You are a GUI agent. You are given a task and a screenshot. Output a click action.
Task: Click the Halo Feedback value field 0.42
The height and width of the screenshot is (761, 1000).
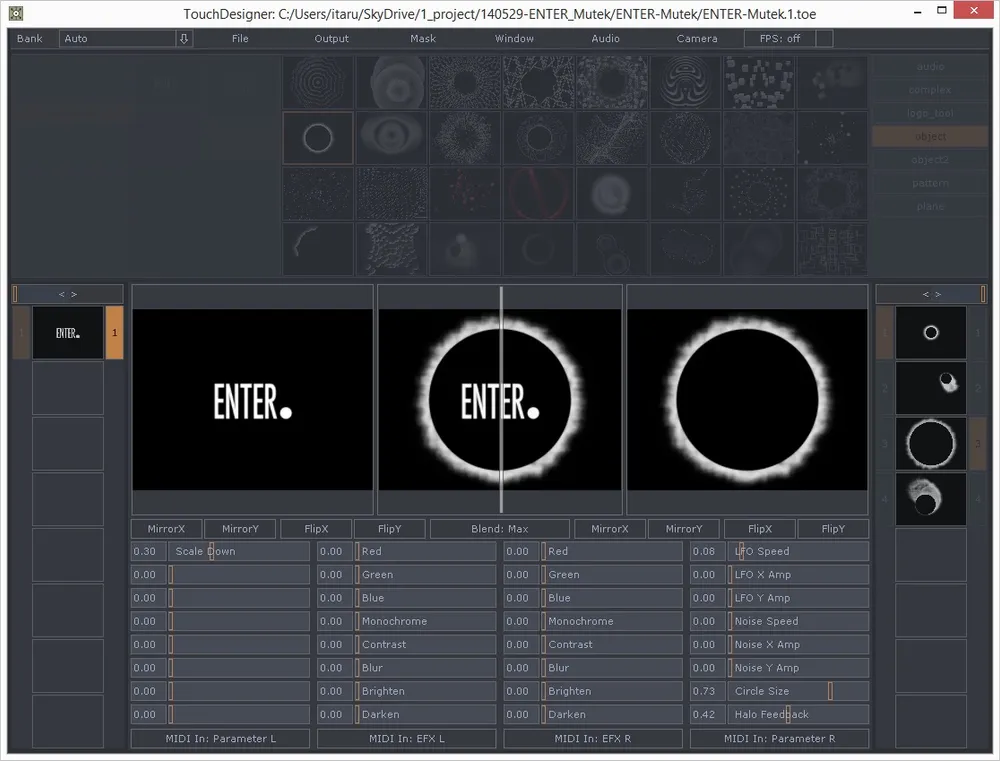pos(707,714)
